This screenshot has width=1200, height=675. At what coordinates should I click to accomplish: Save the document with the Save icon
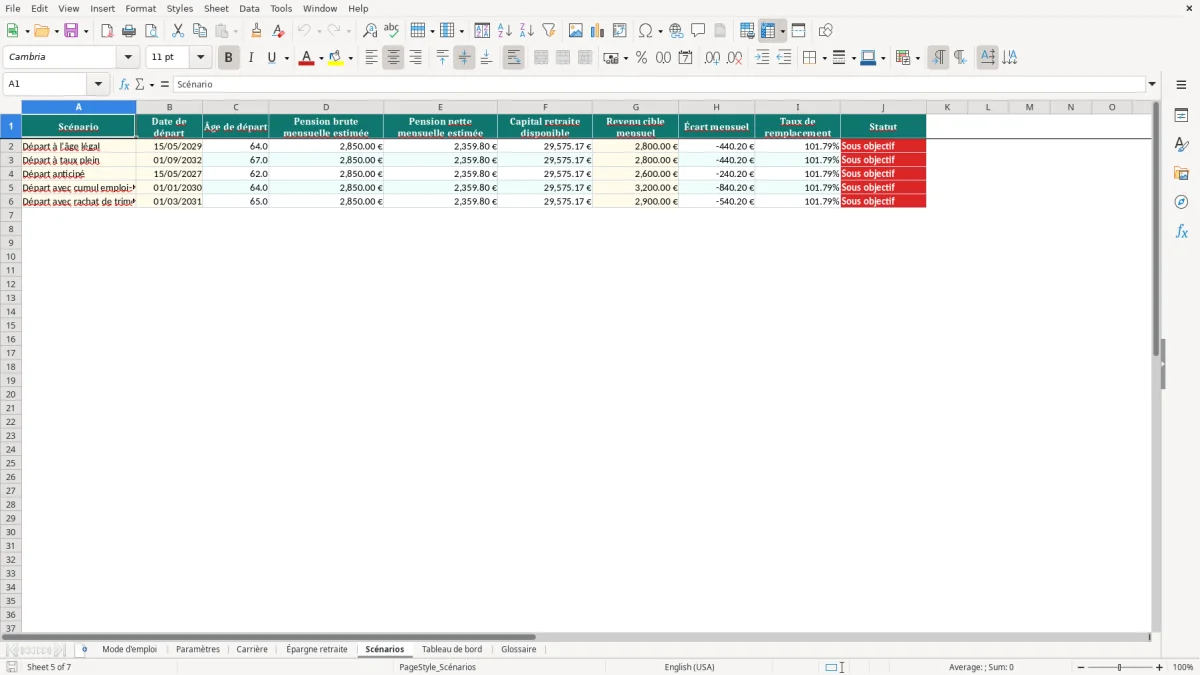71,31
